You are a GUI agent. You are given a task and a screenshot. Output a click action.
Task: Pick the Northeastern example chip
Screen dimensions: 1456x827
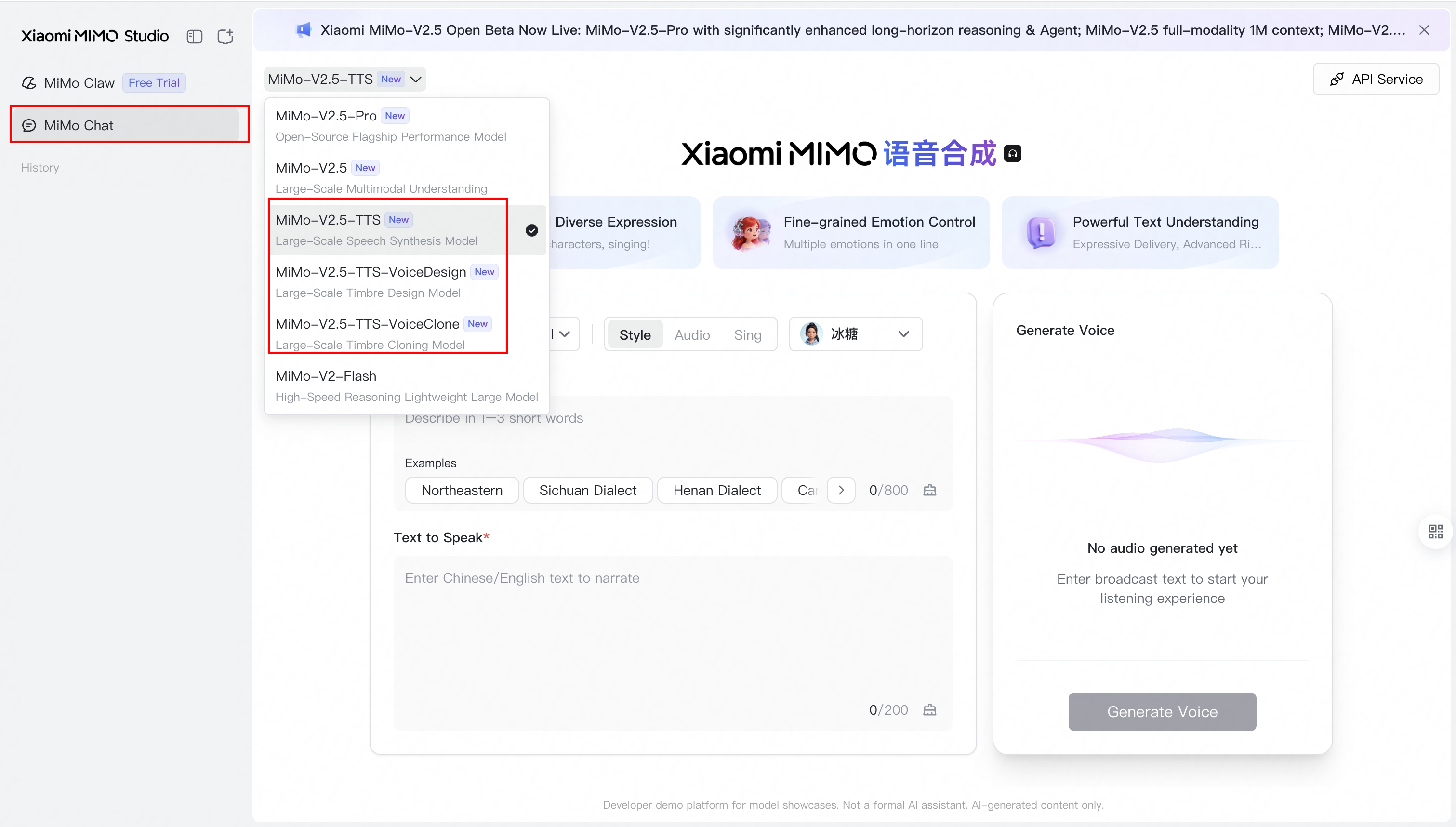pos(462,490)
